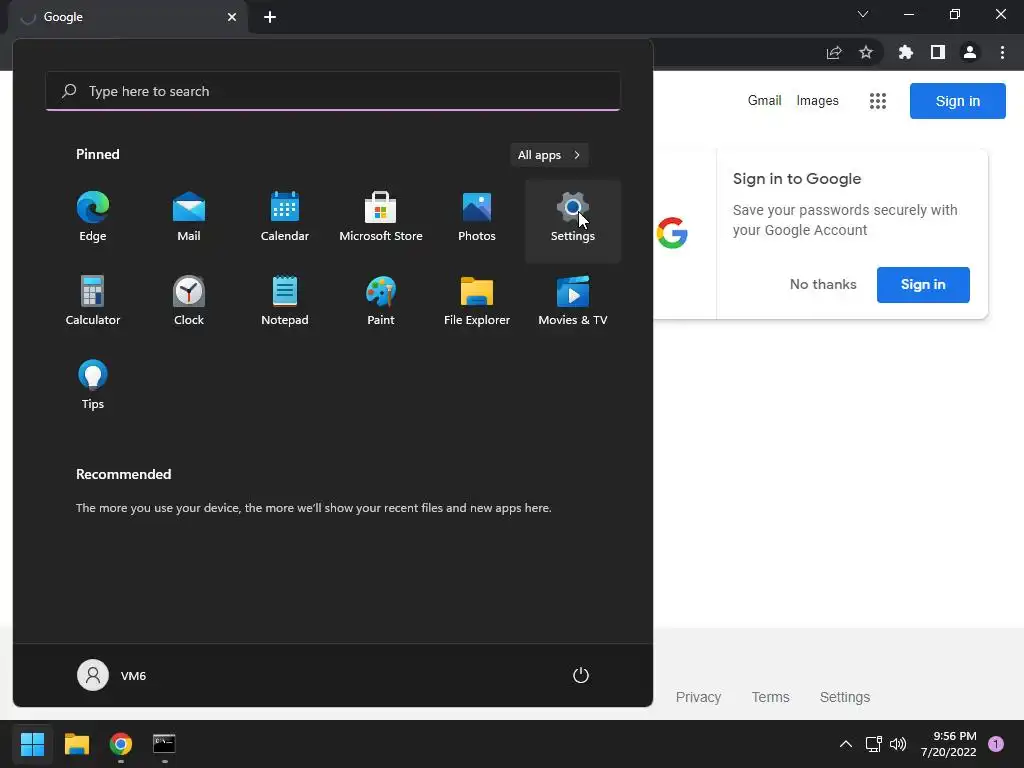Screen dimensions: 1024x768
Task: Open Chrome's tab search dropdown
Action: (x=863, y=14)
